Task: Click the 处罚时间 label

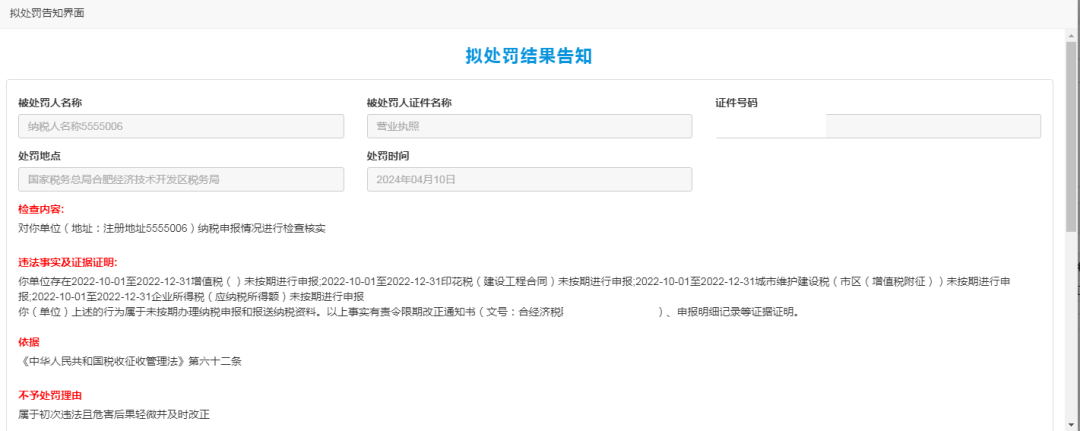Action: point(388,156)
